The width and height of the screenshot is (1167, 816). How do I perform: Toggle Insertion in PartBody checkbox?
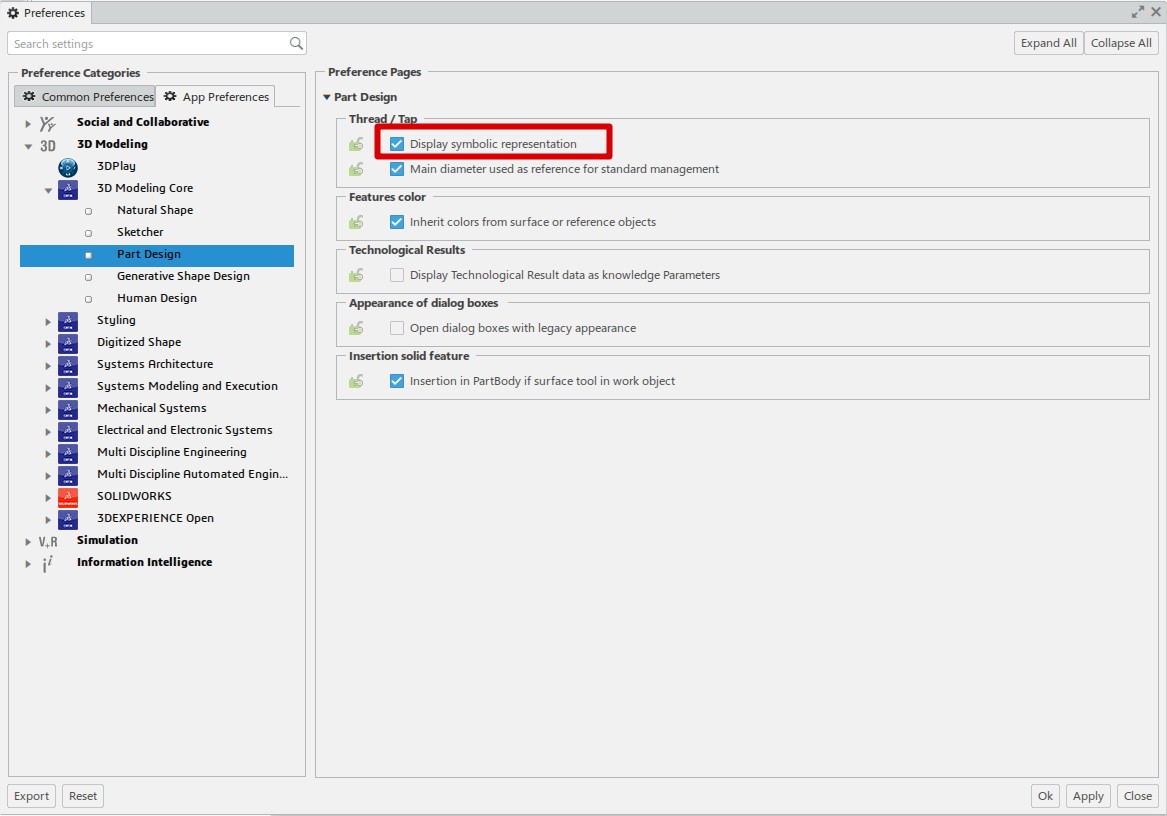(x=397, y=381)
